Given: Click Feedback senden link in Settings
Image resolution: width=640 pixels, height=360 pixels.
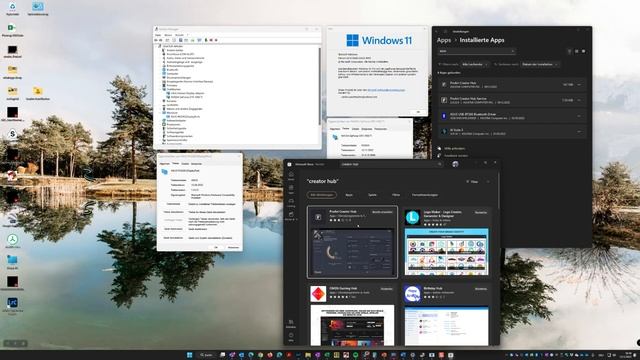Looking at the screenshot, I should [x=456, y=156].
